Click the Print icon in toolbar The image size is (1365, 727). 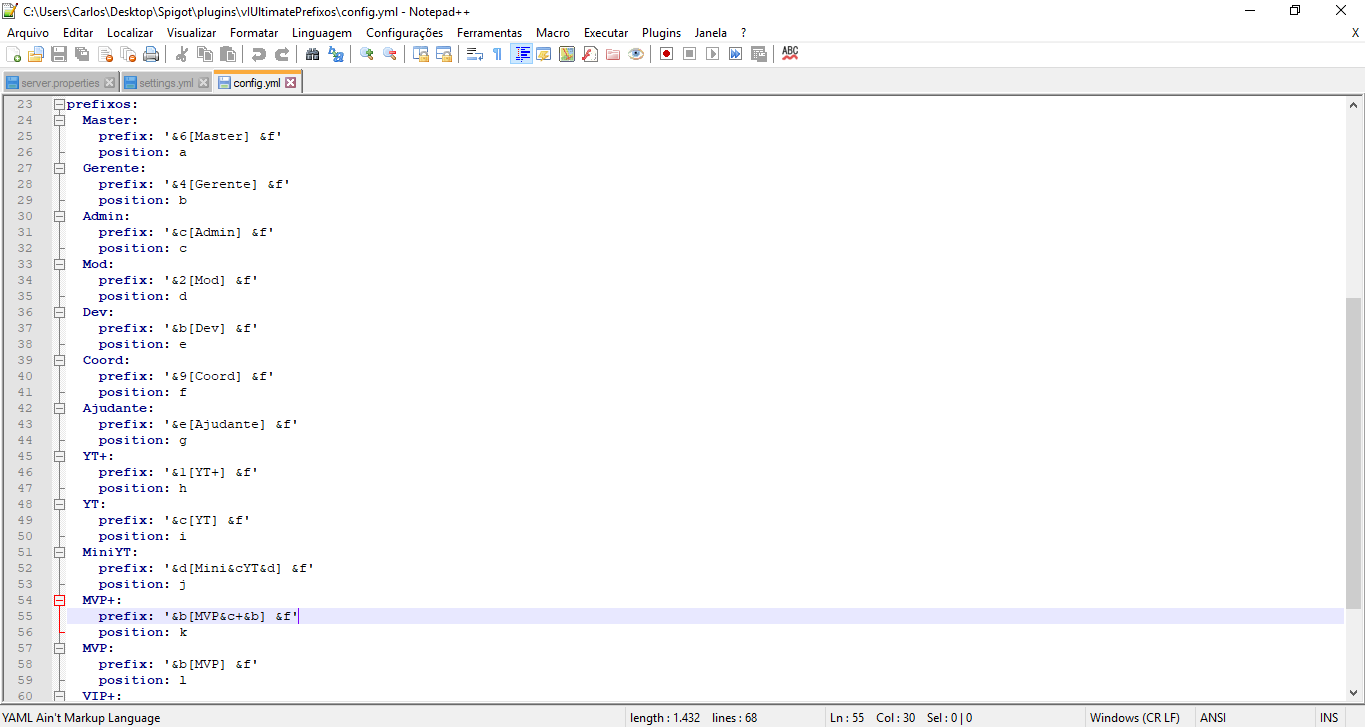tap(151, 54)
